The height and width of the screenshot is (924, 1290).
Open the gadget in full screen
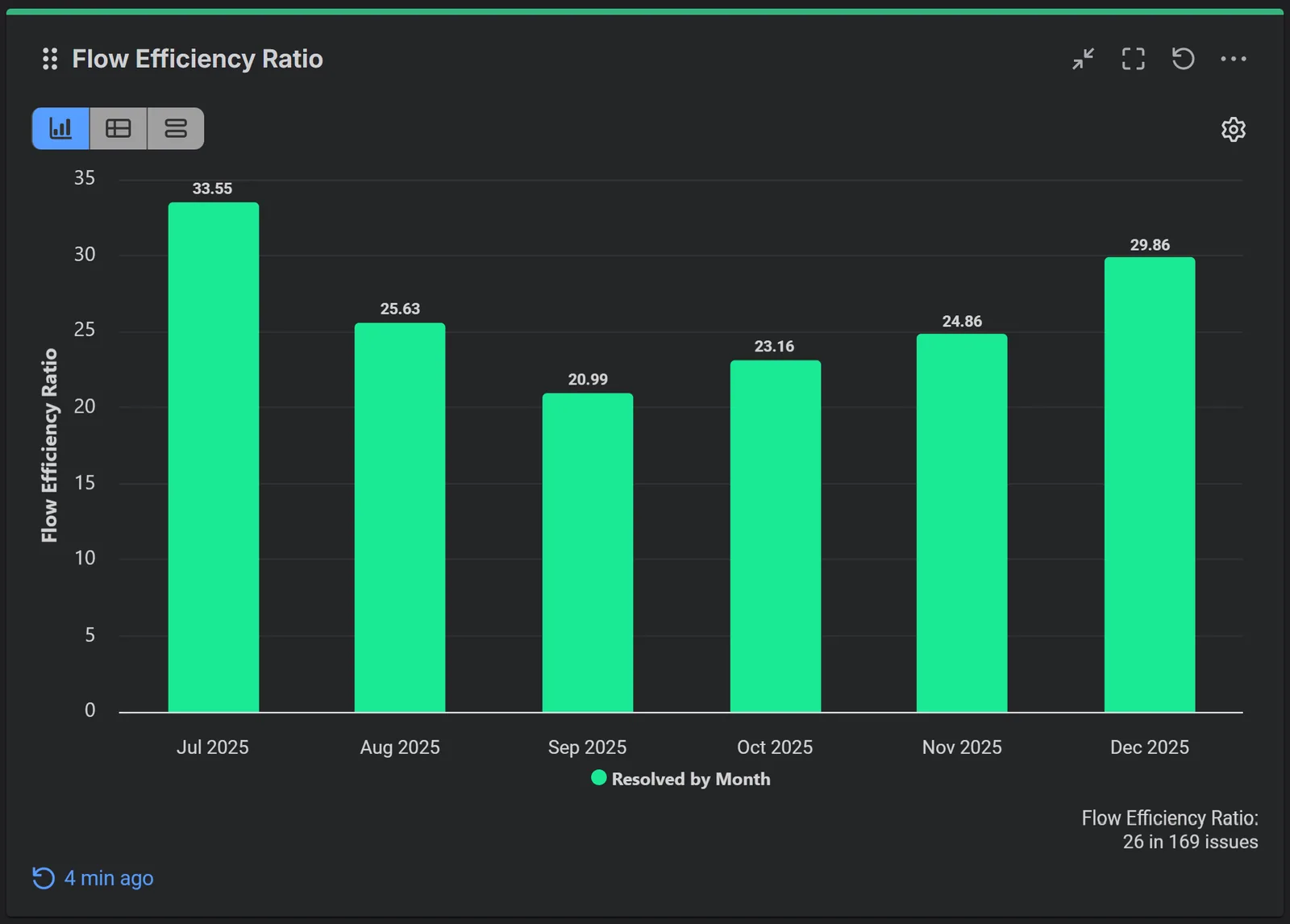1133,59
